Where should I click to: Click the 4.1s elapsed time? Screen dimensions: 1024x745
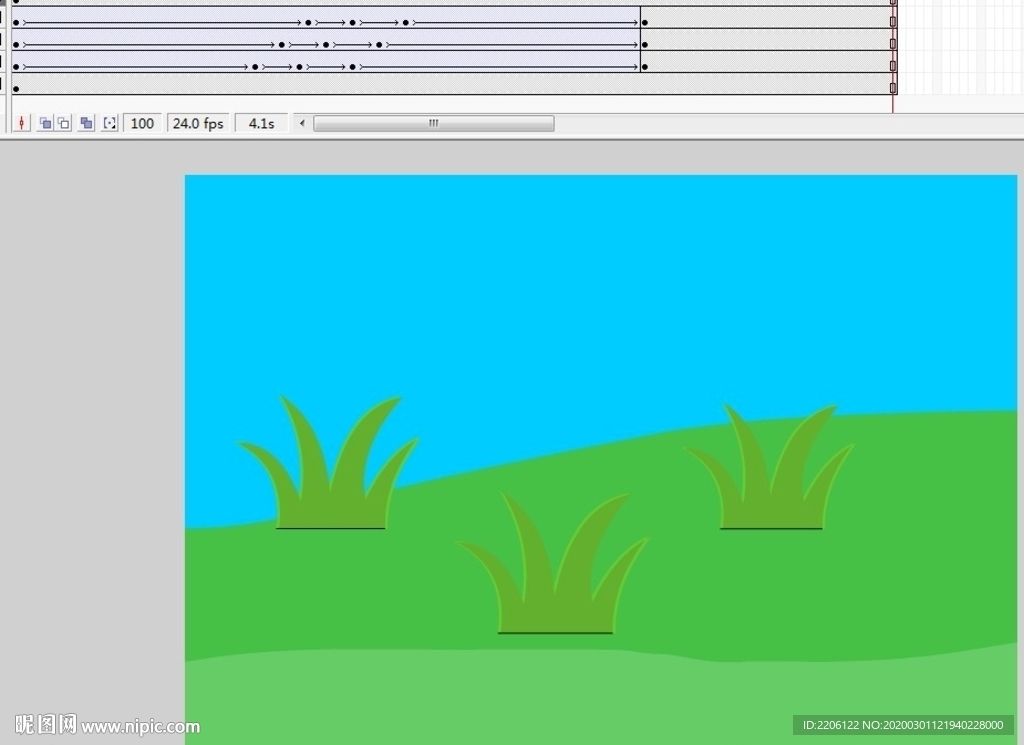pos(261,123)
